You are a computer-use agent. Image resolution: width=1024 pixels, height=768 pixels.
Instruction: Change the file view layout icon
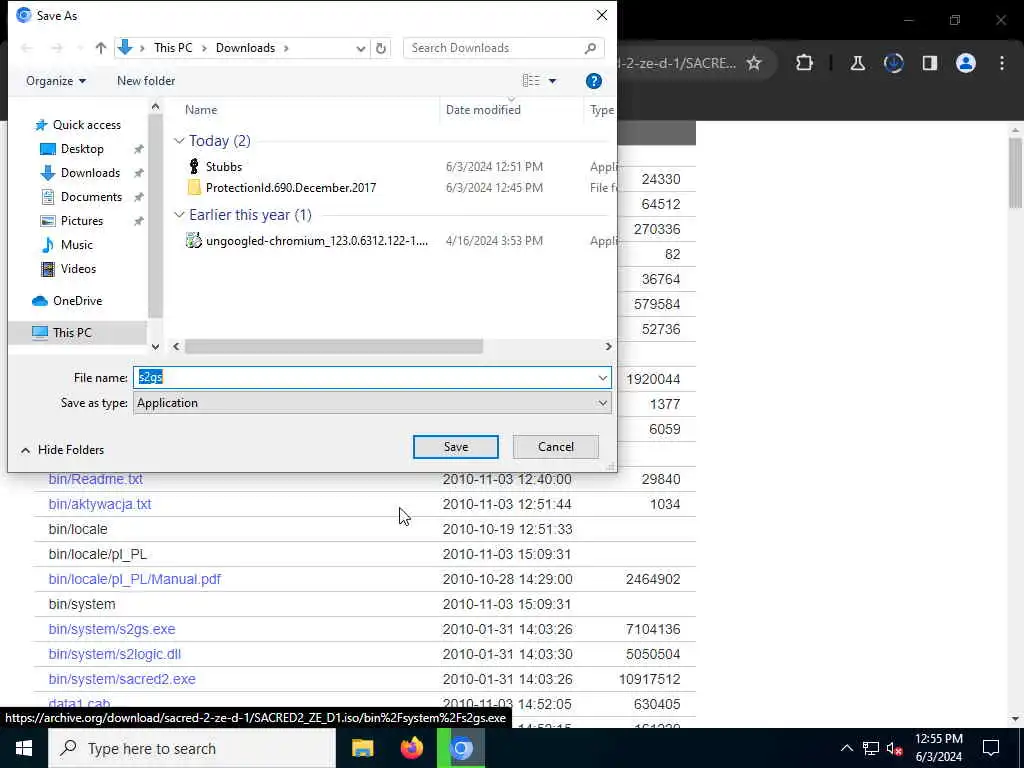pyautogui.click(x=531, y=81)
